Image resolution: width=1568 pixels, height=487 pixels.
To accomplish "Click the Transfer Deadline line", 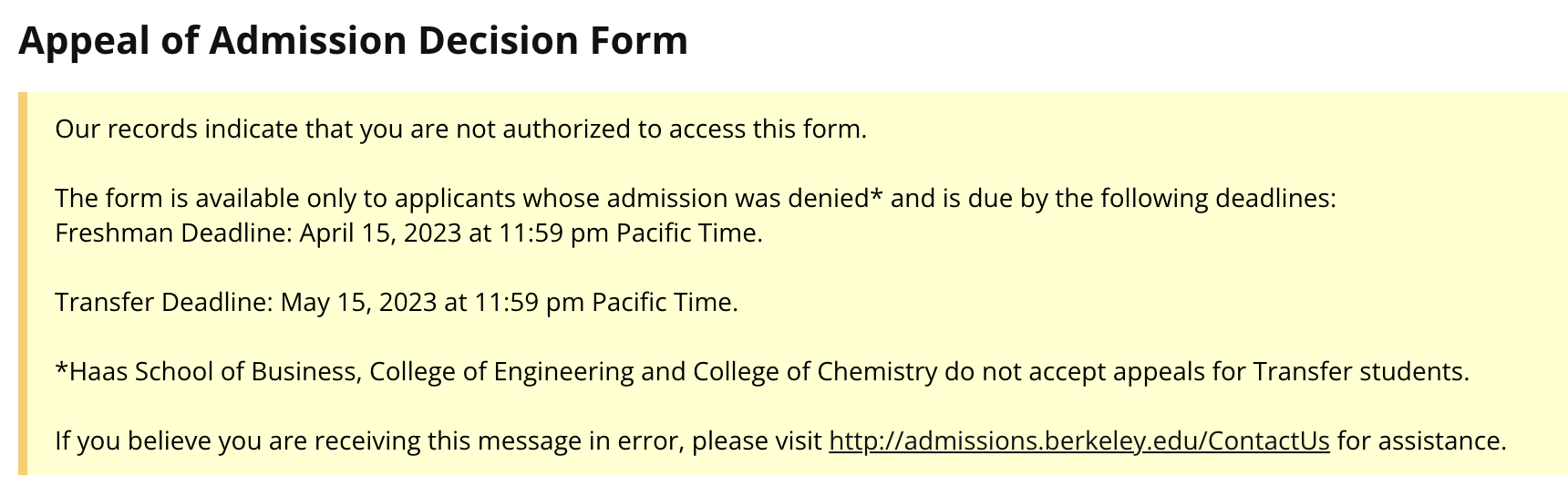I will (x=396, y=303).
